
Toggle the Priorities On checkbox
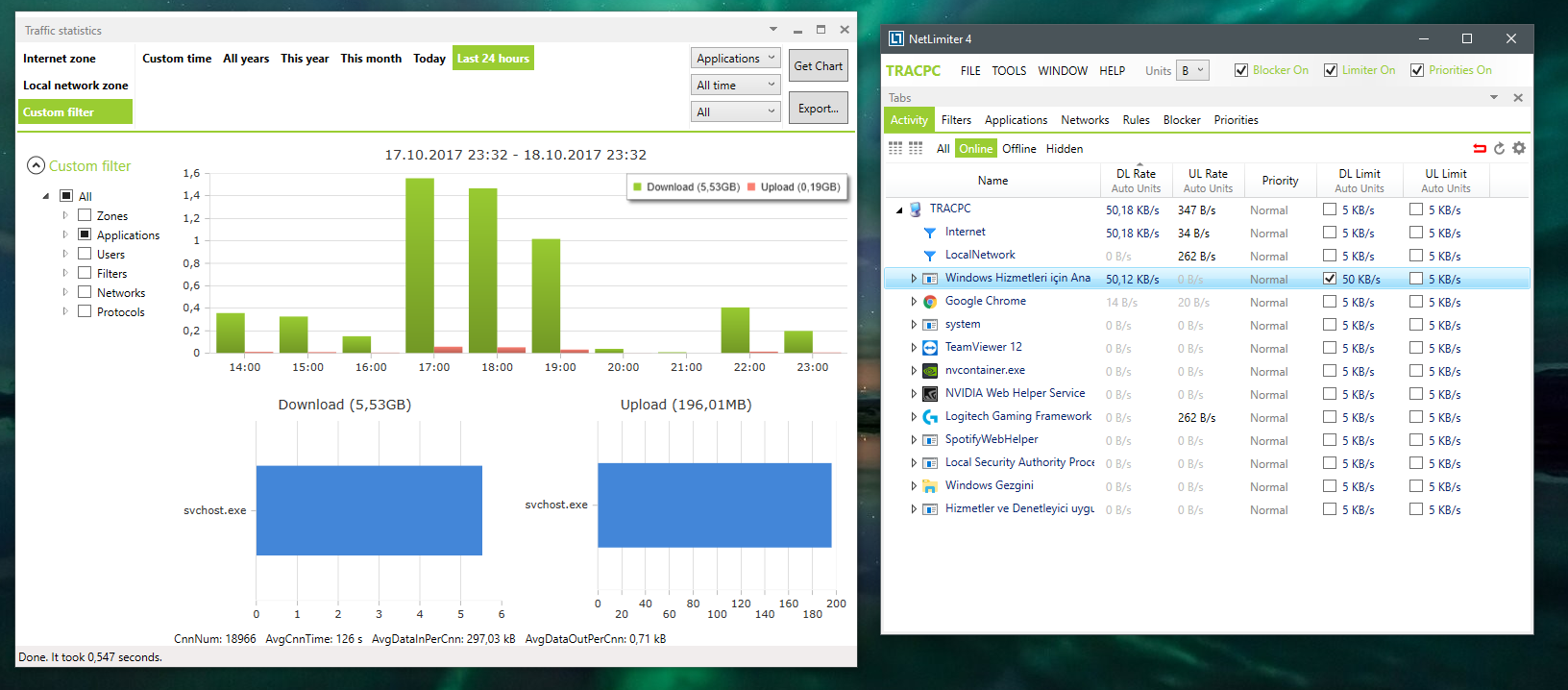click(x=1417, y=70)
